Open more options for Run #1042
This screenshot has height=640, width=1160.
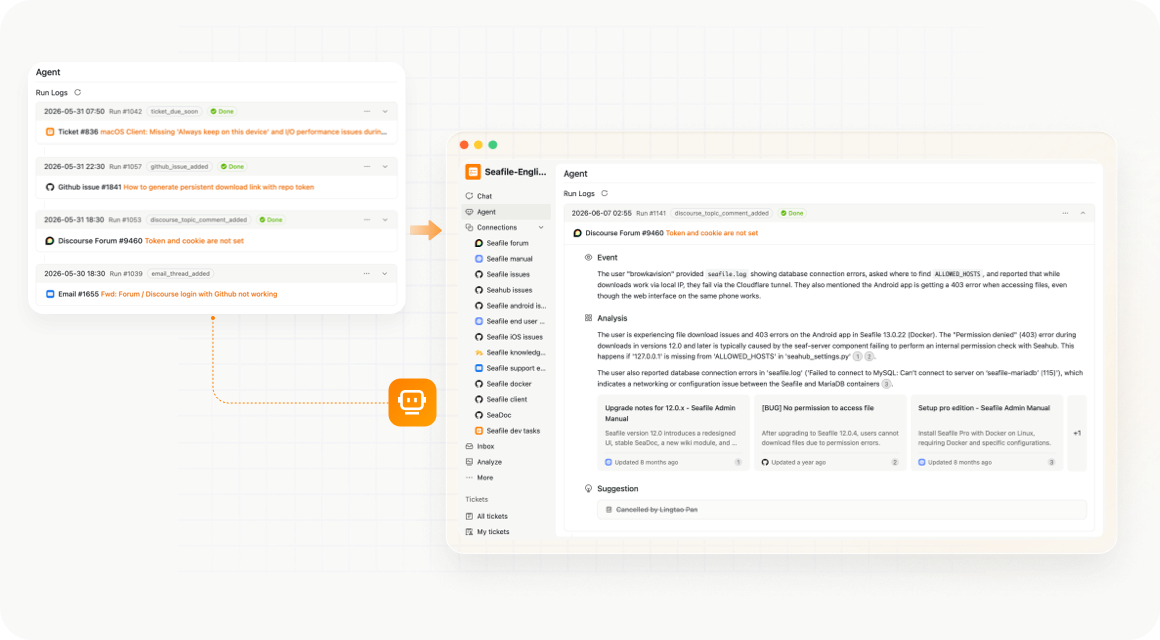pyautogui.click(x=367, y=112)
